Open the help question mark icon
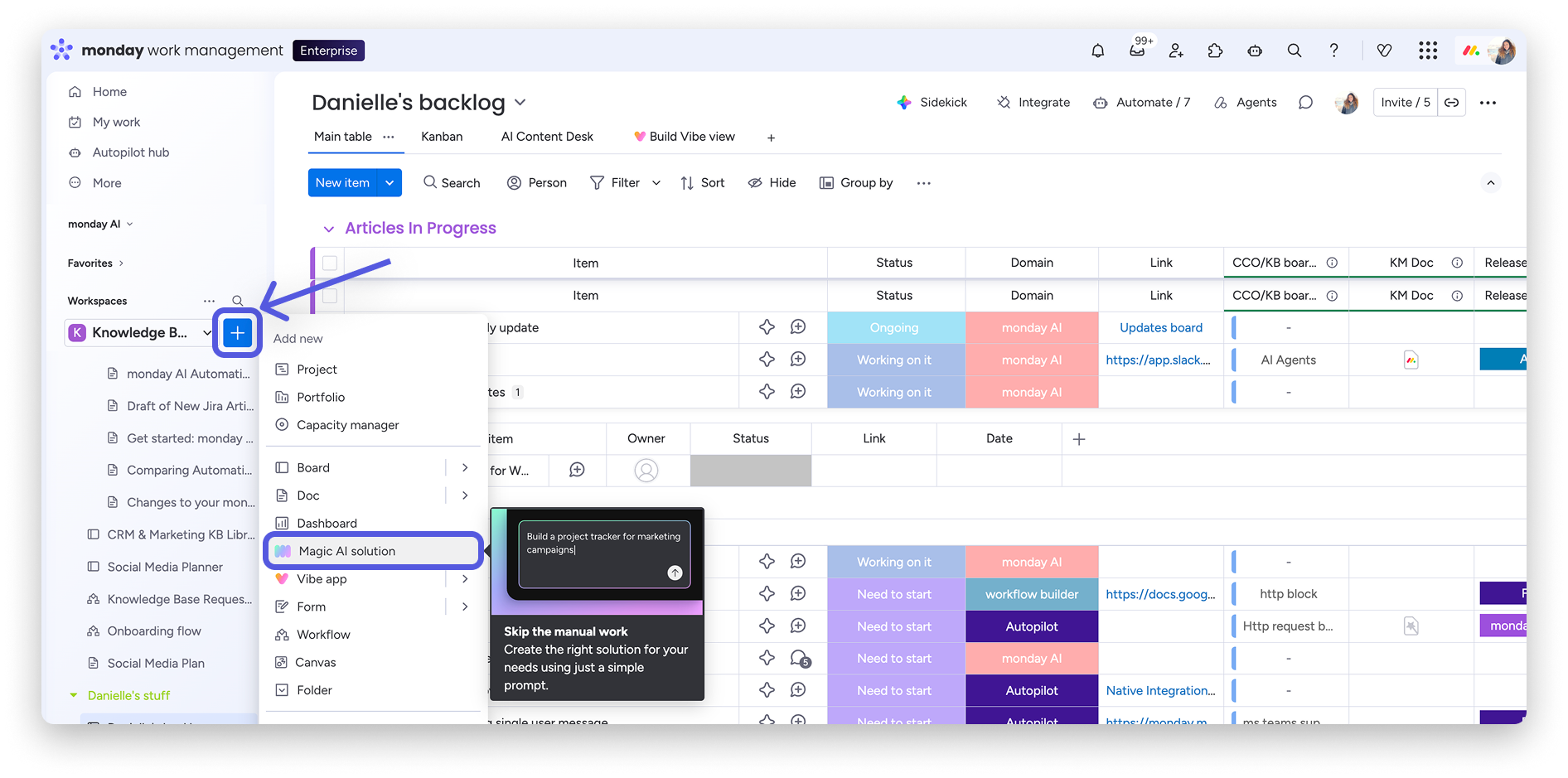 pos(1333,51)
